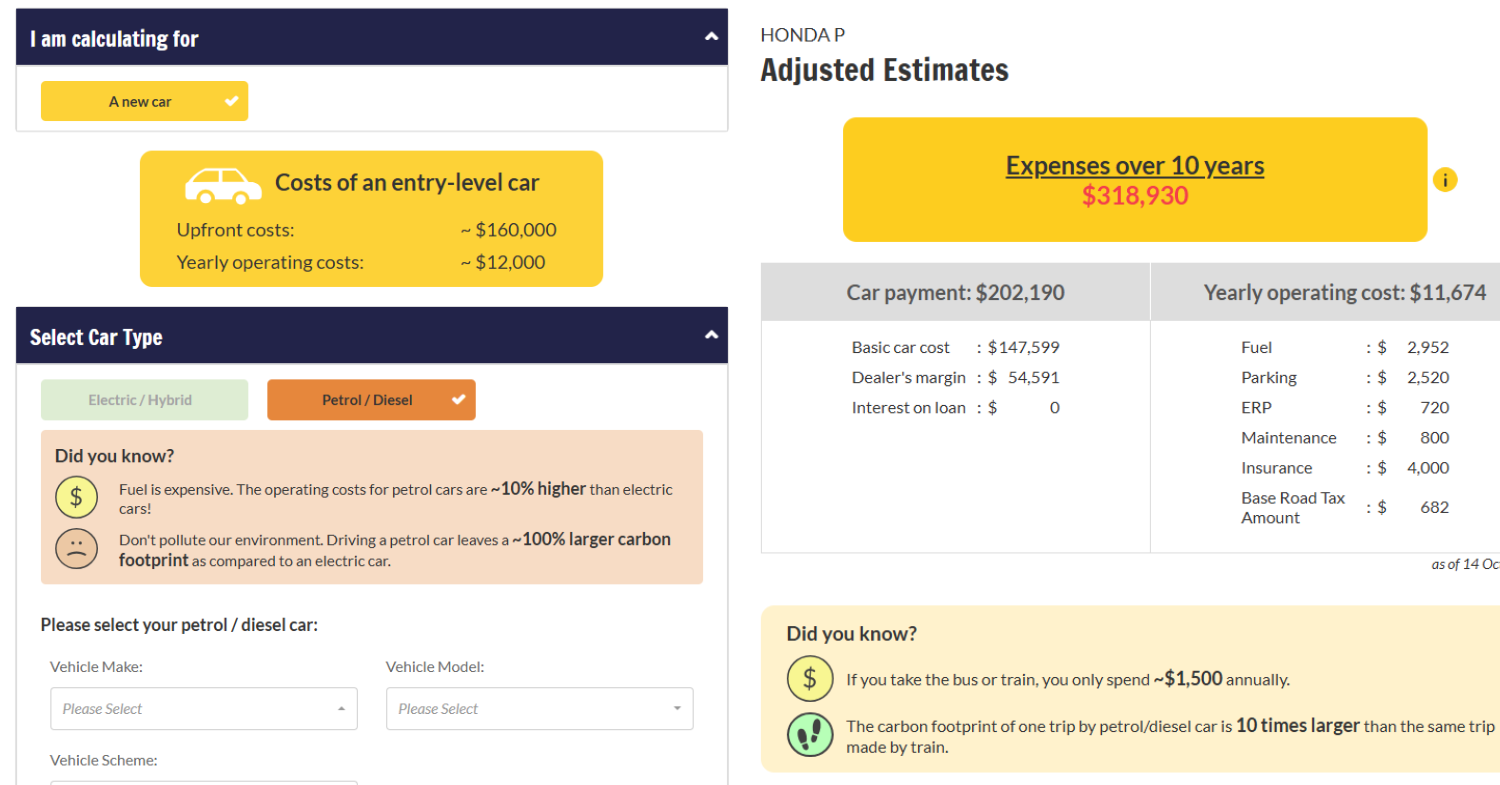This screenshot has width=1500, height=785.
Task: Collapse the I am calculating for section
Action: (x=711, y=37)
